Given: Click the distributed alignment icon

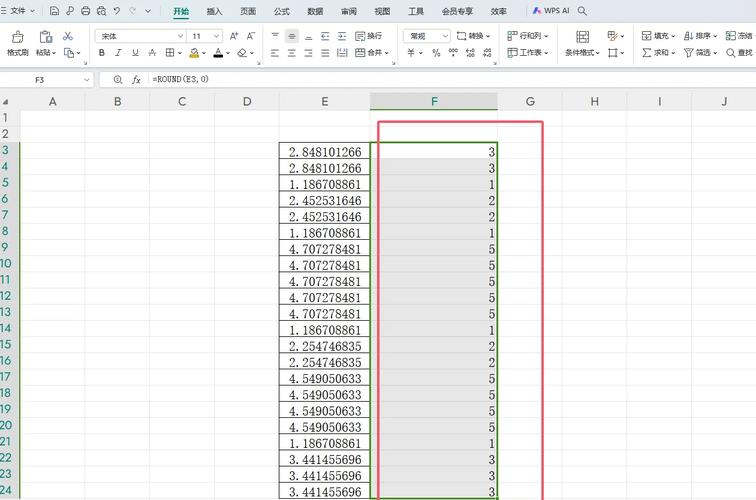Looking at the screenshot, I should click(x=342, y=53).
